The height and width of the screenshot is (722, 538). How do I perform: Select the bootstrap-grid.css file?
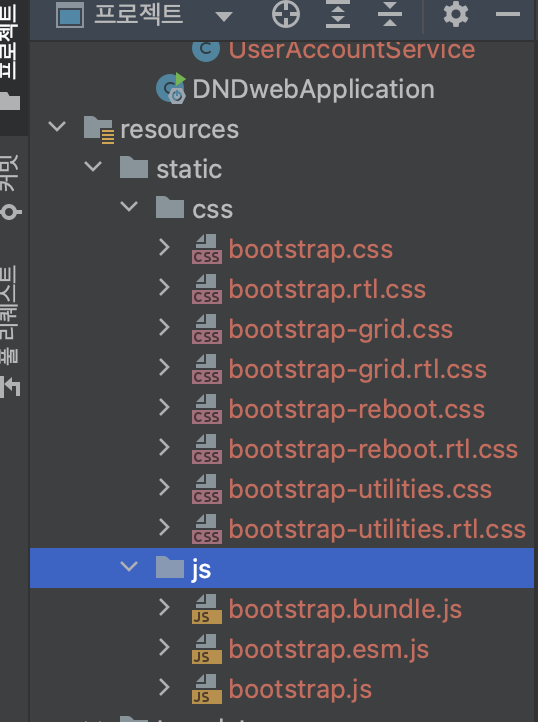pyautogui.click(x=341, y=330)
